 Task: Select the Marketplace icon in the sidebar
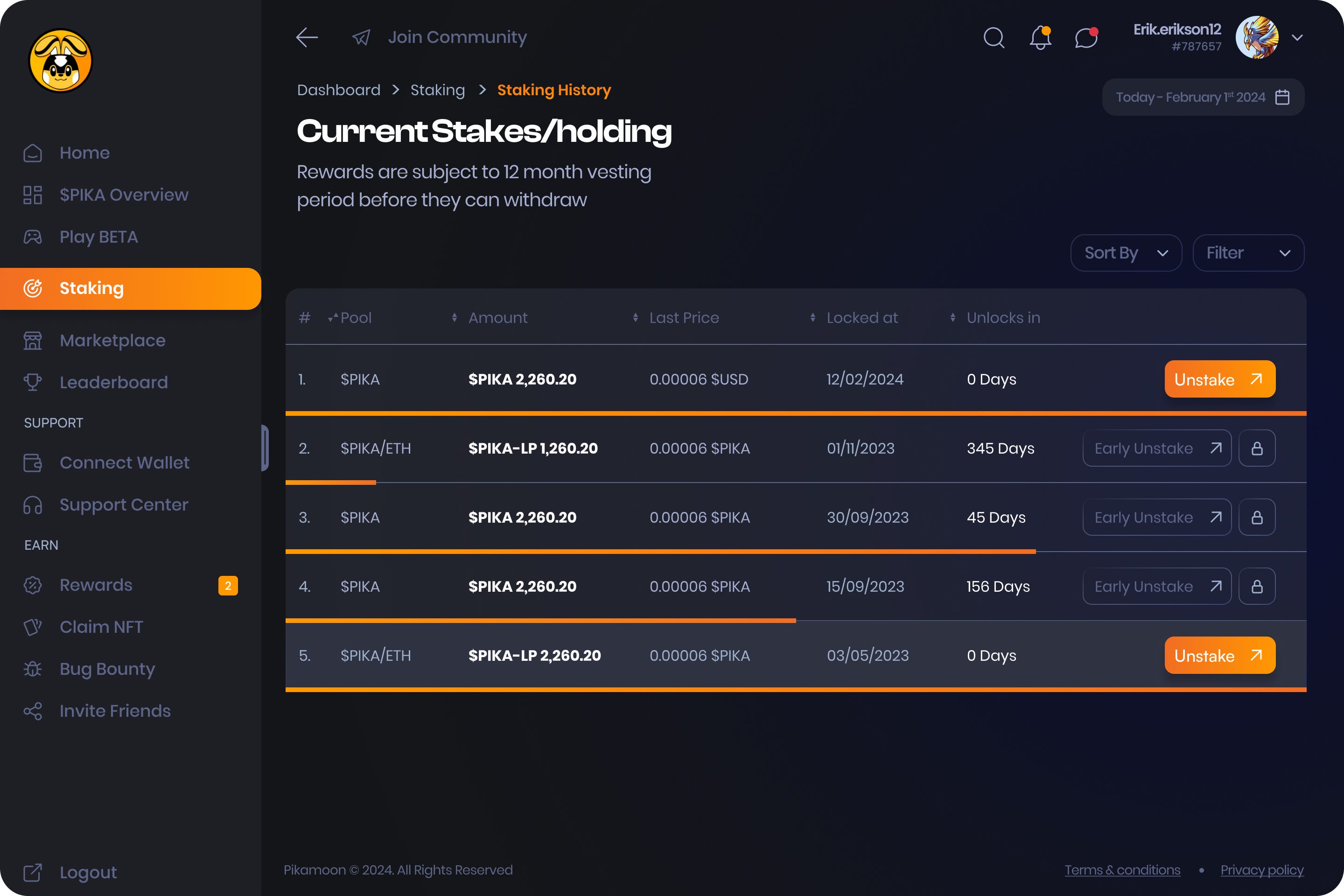pos(33,340)
